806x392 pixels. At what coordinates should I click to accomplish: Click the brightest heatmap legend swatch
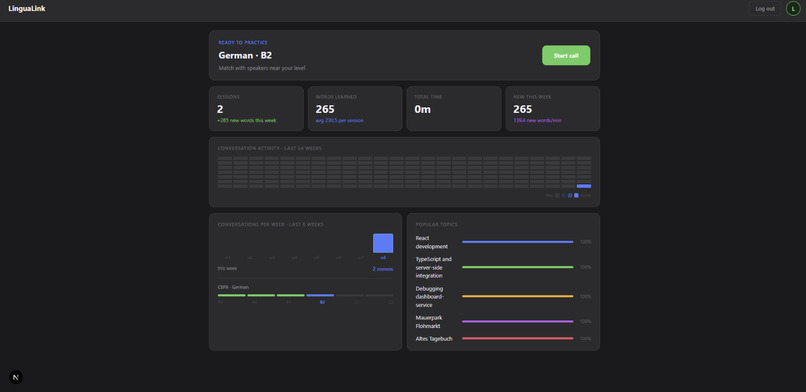[576, 195]
